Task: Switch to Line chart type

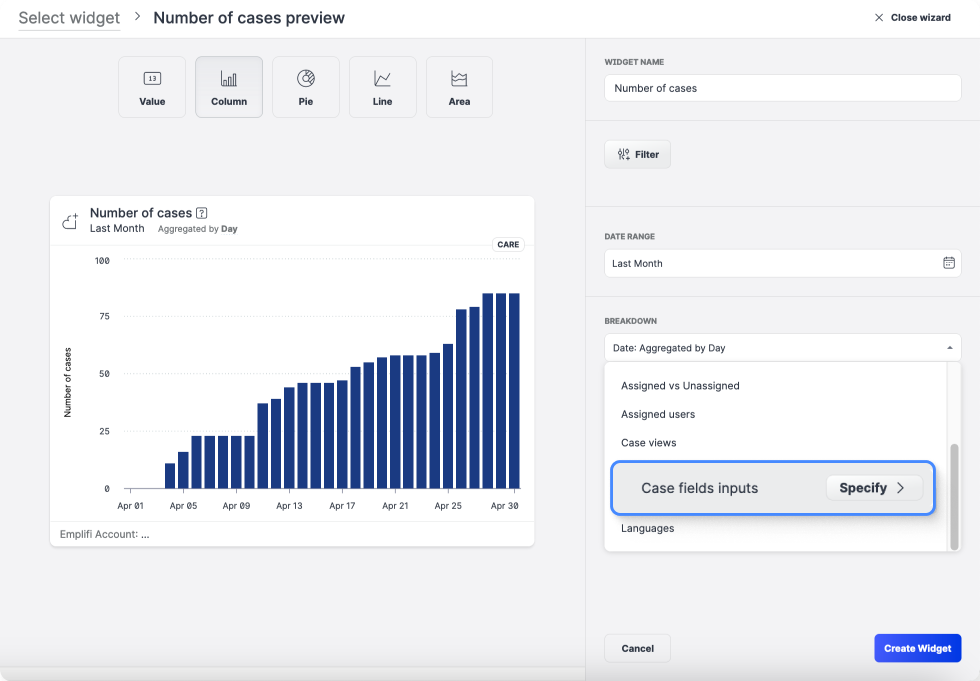Action: (x=382, y=87)
